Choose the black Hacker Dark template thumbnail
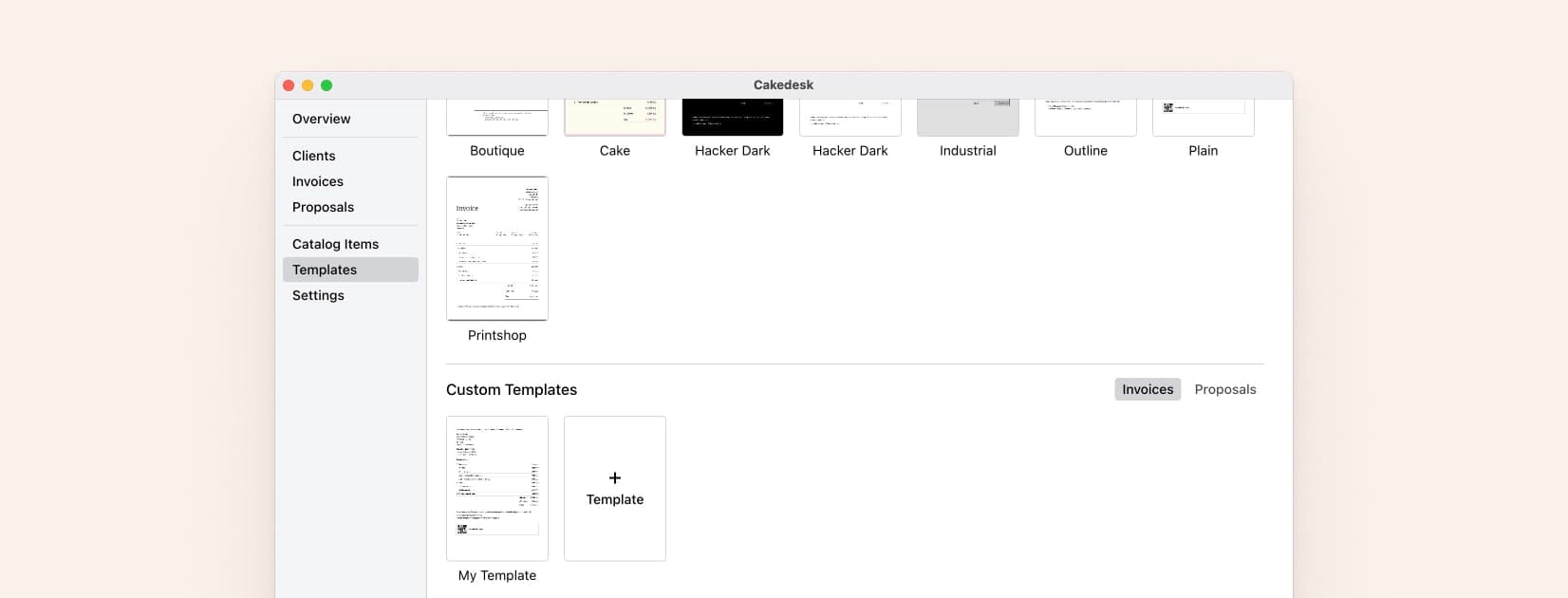 733,118
